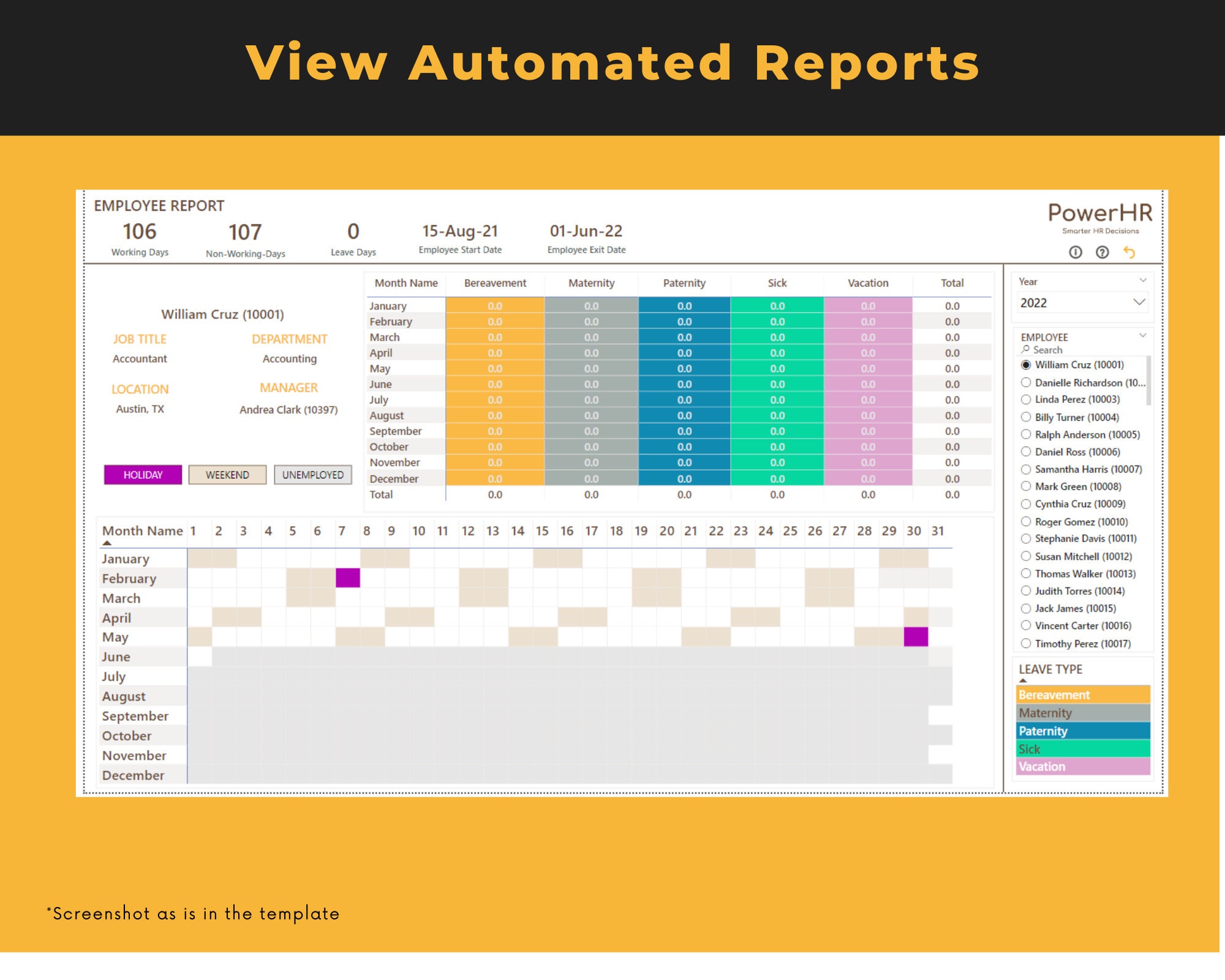The height and width of the screenshot is (980, 1225).
Task: Select the Paternity leave type swatch
Action: coord(1083,731)
